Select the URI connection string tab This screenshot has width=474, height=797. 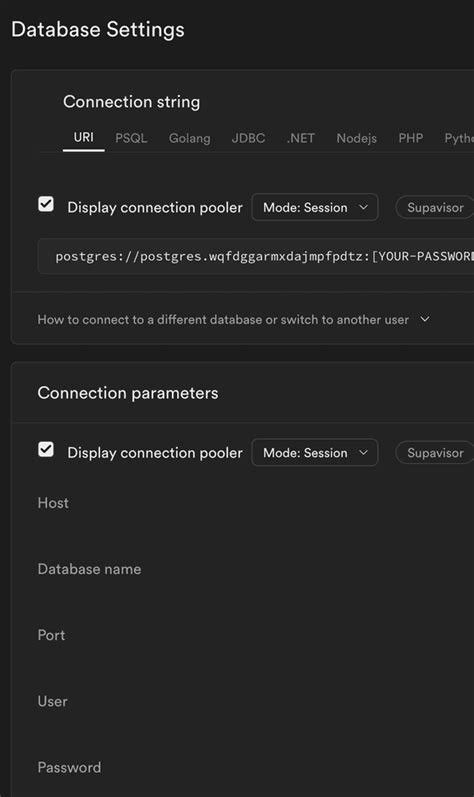click(83, 138)
